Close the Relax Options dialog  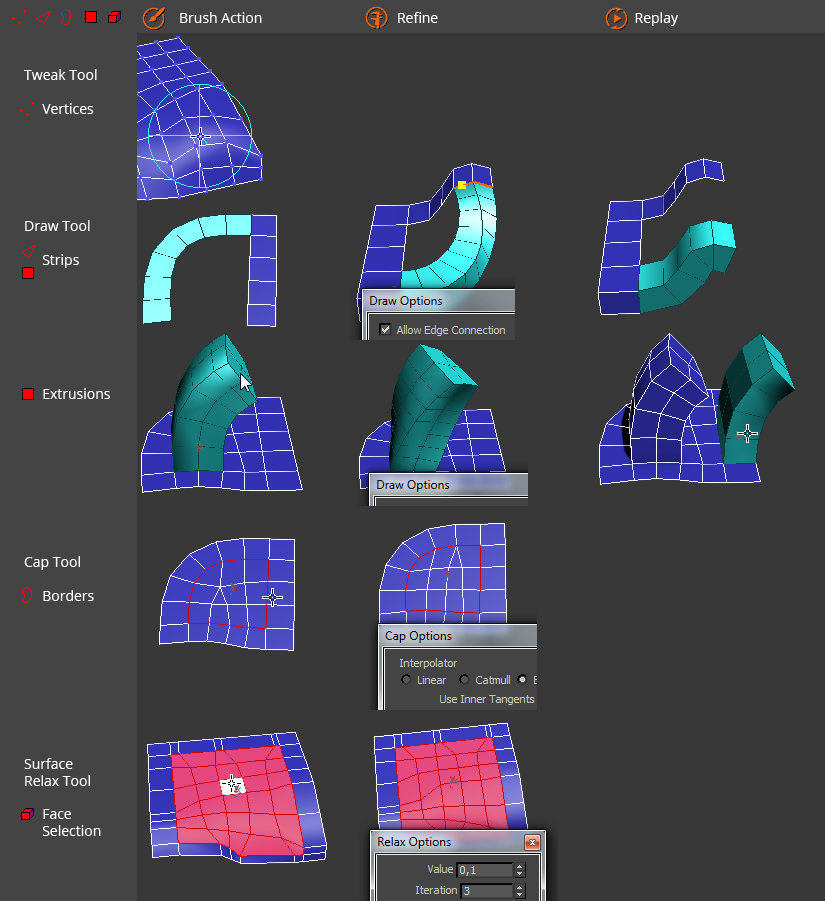click(x=532, y=842)
